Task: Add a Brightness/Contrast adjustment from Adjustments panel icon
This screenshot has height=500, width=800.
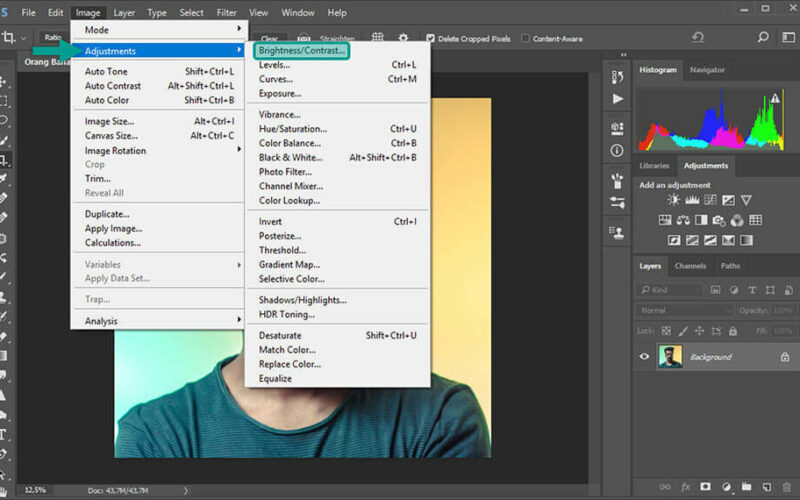Action: (x=673, y=200)
